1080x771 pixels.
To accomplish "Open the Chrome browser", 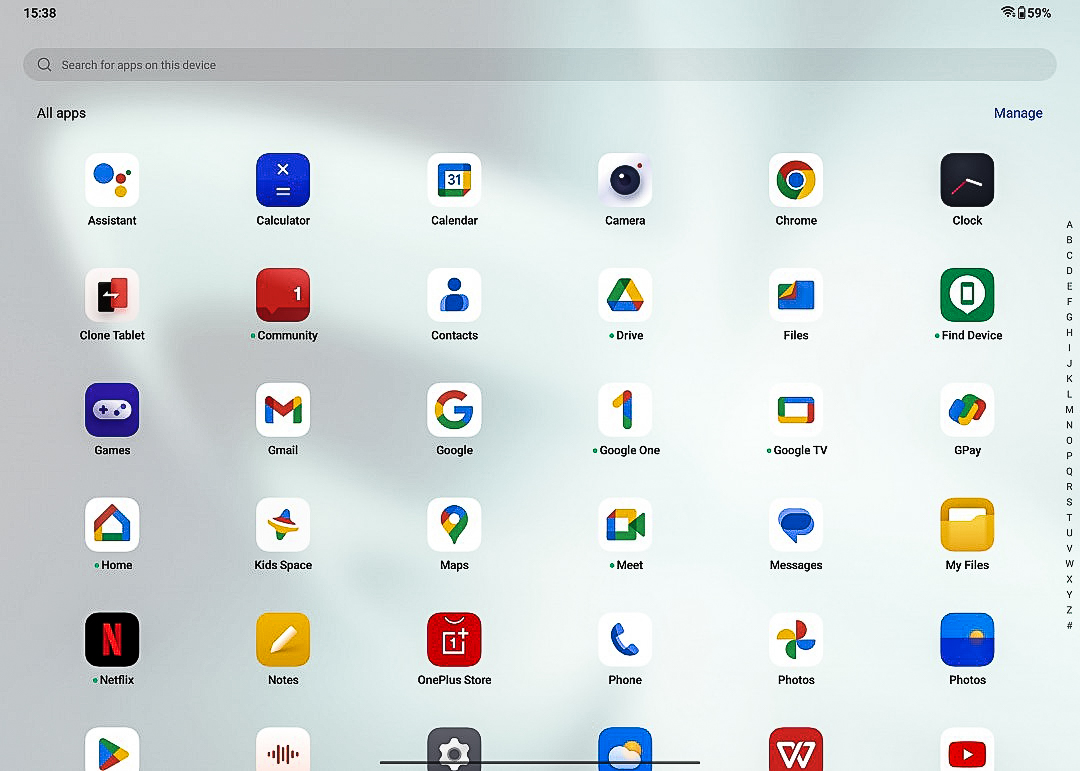I will (x=796, y=181).
